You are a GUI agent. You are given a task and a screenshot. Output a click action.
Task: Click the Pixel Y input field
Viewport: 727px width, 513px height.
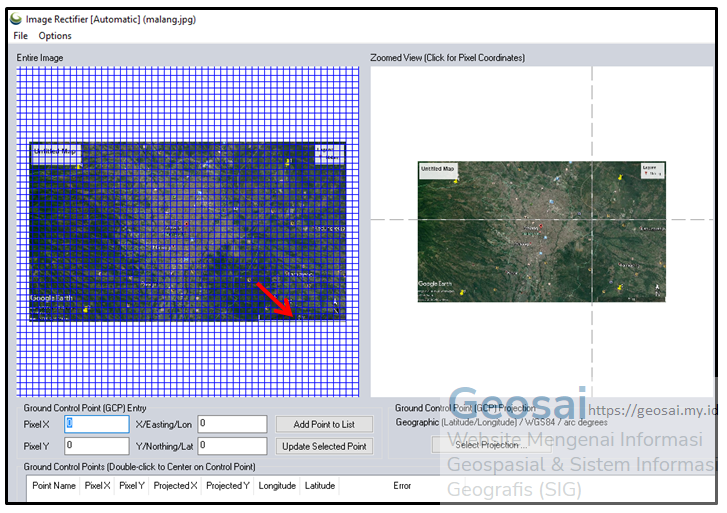tap(96, 446)
